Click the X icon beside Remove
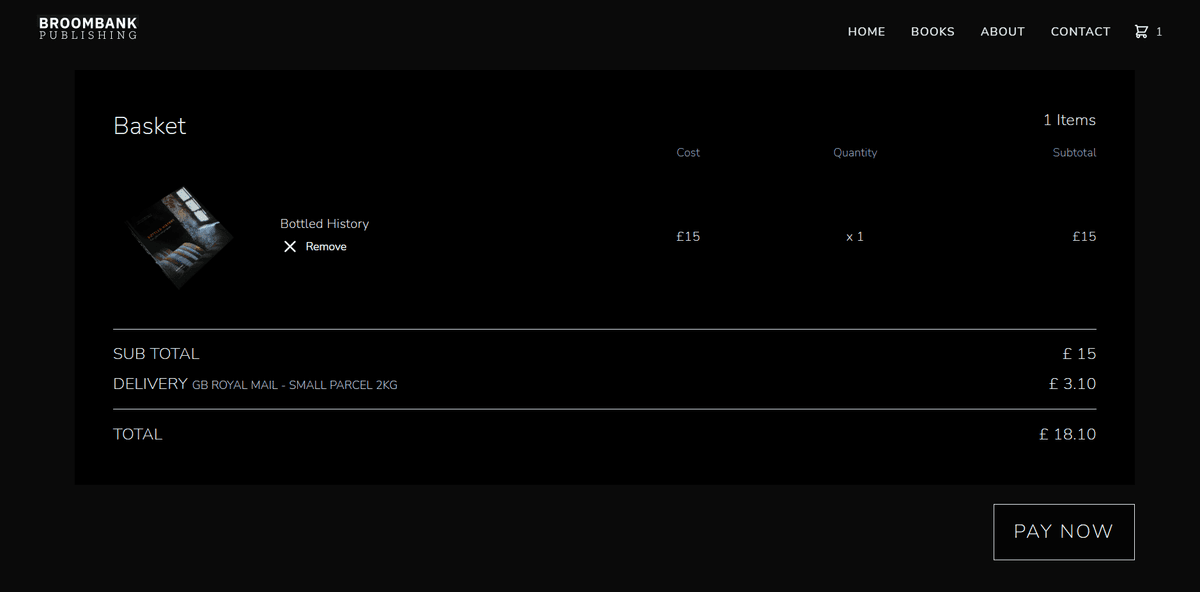This screenshot has width=1200, height=592. pos(290,247)
